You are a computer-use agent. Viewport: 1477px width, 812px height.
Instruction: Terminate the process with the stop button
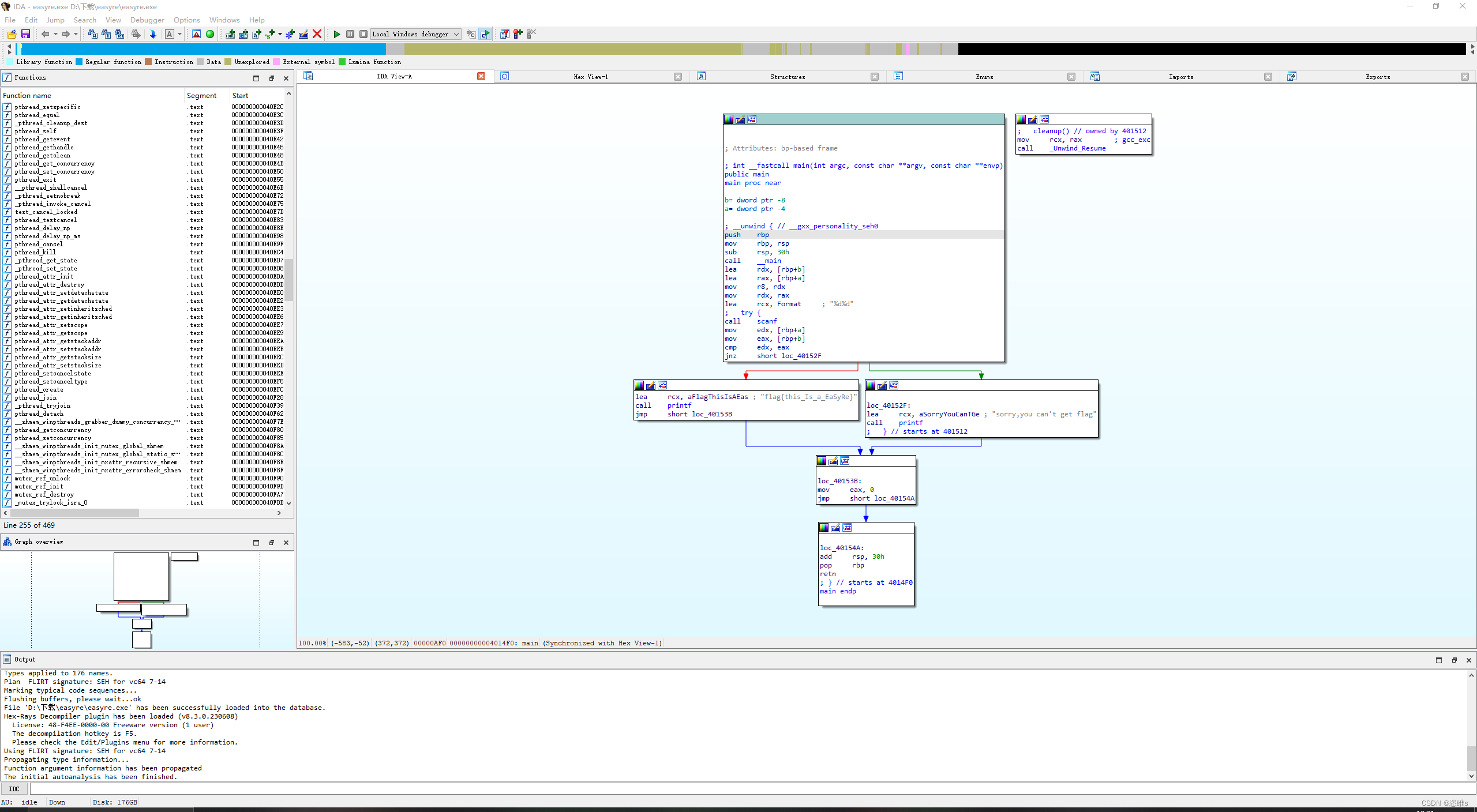tap(363, 34)
